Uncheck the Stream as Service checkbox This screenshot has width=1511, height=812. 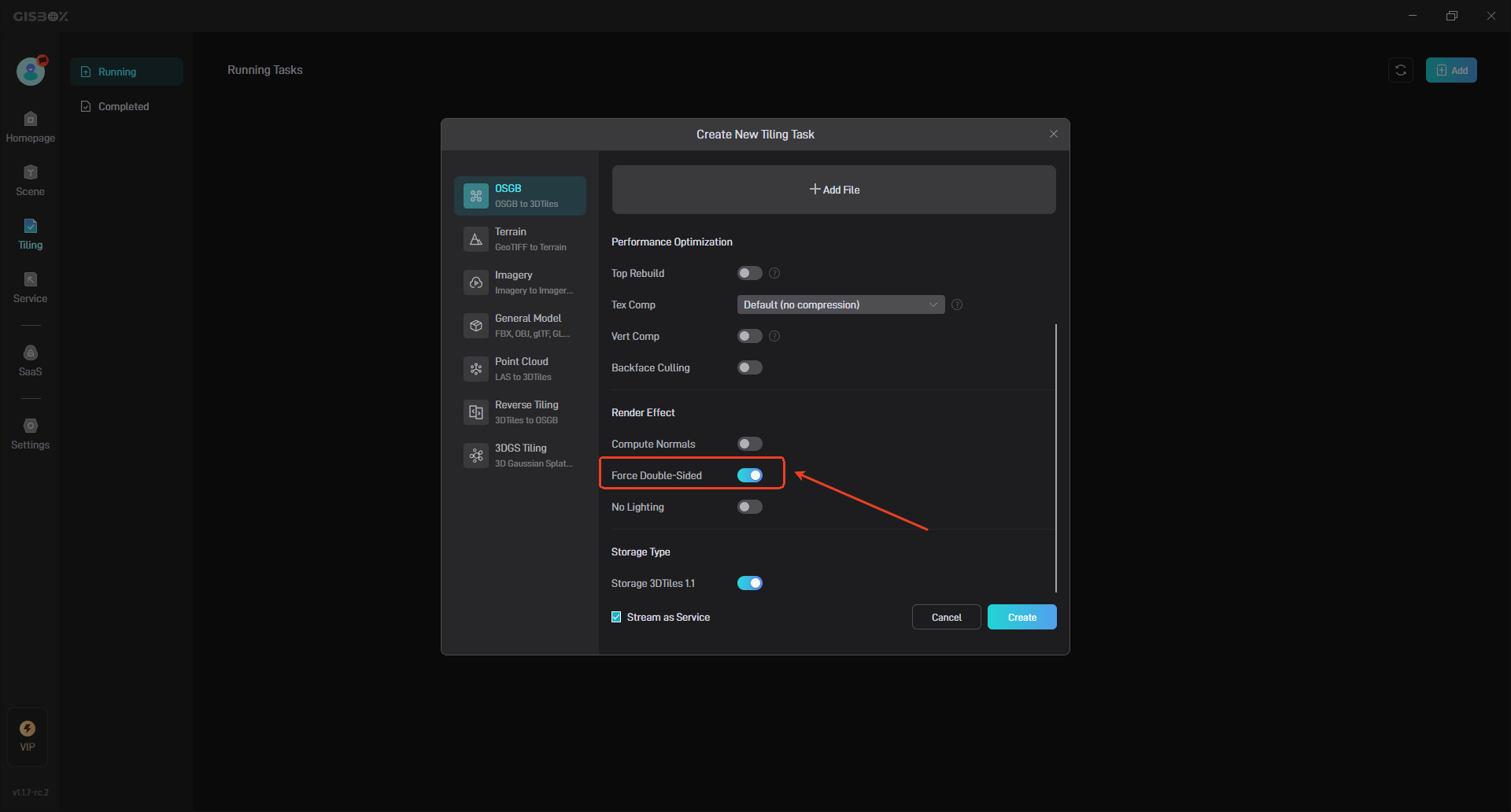tap(616, 617)
